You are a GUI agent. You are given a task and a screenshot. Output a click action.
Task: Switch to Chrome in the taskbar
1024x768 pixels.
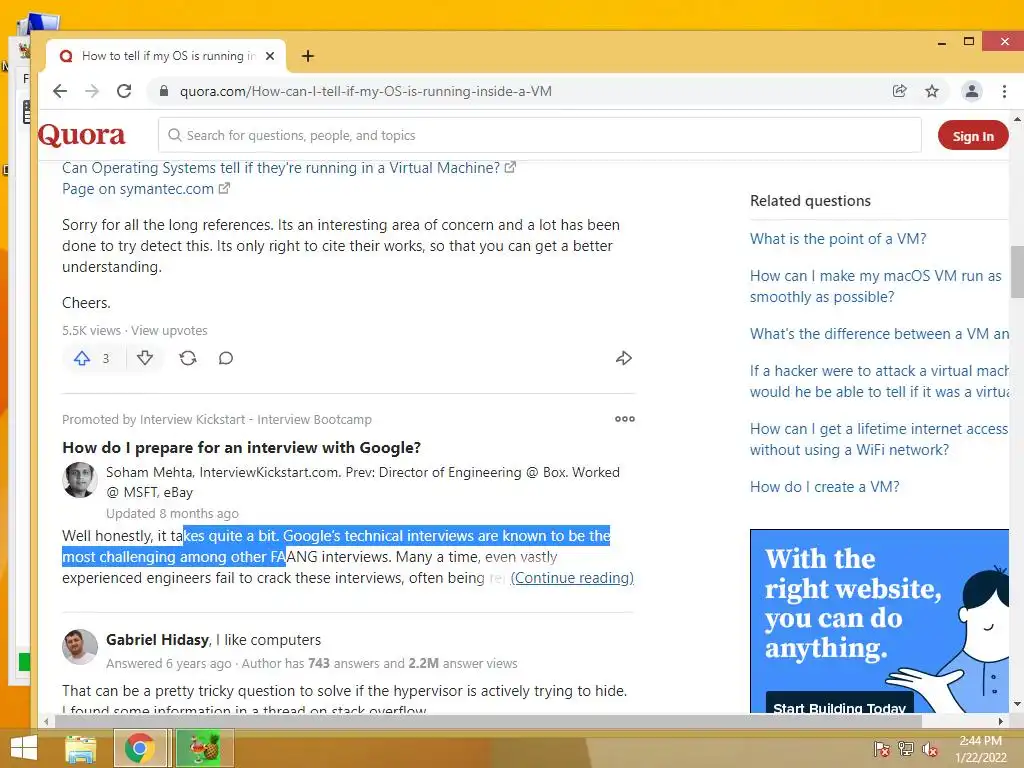click(x=140, y=748)
